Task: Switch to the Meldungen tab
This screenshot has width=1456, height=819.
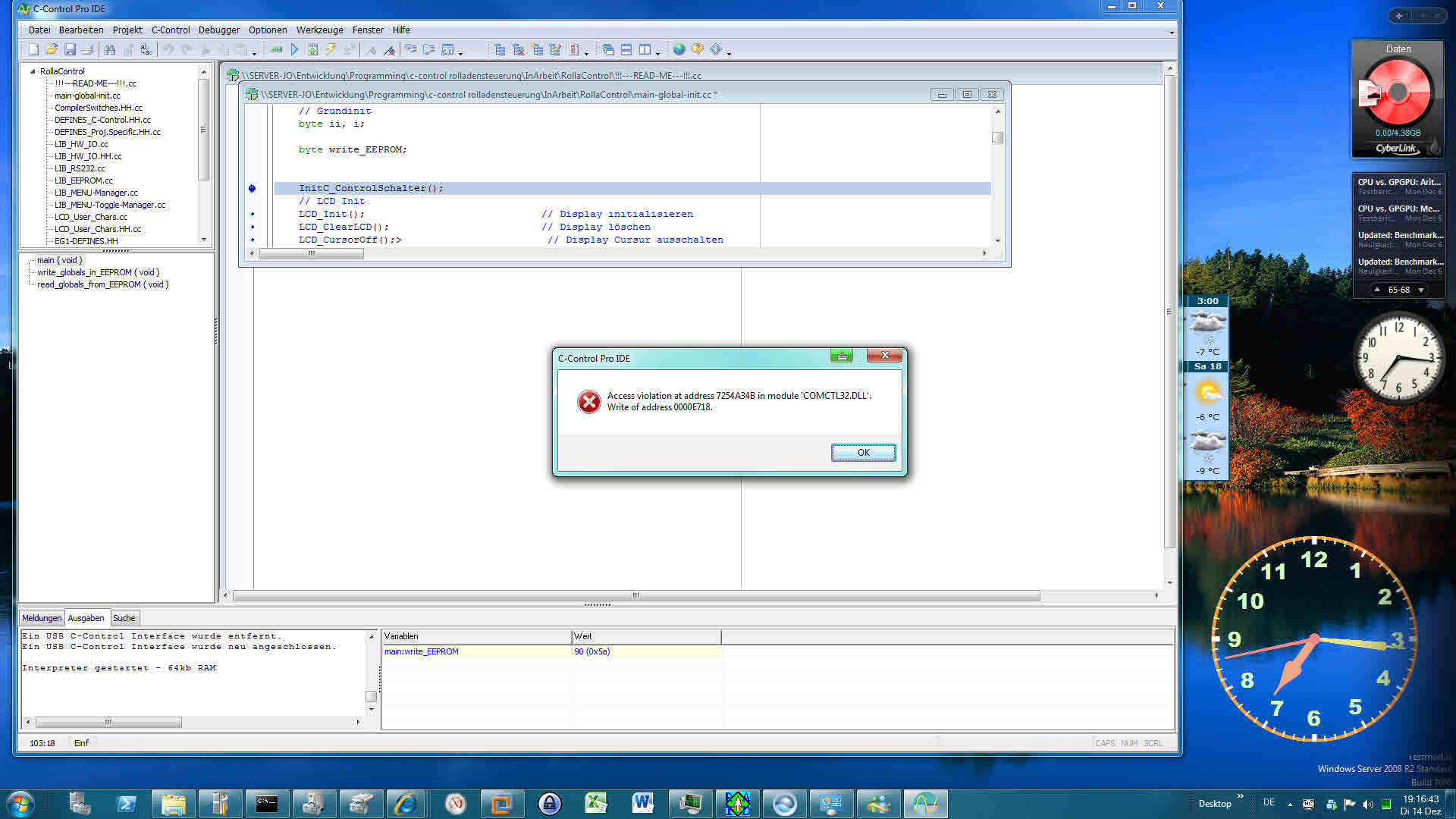Action: [x=41, y=618]
